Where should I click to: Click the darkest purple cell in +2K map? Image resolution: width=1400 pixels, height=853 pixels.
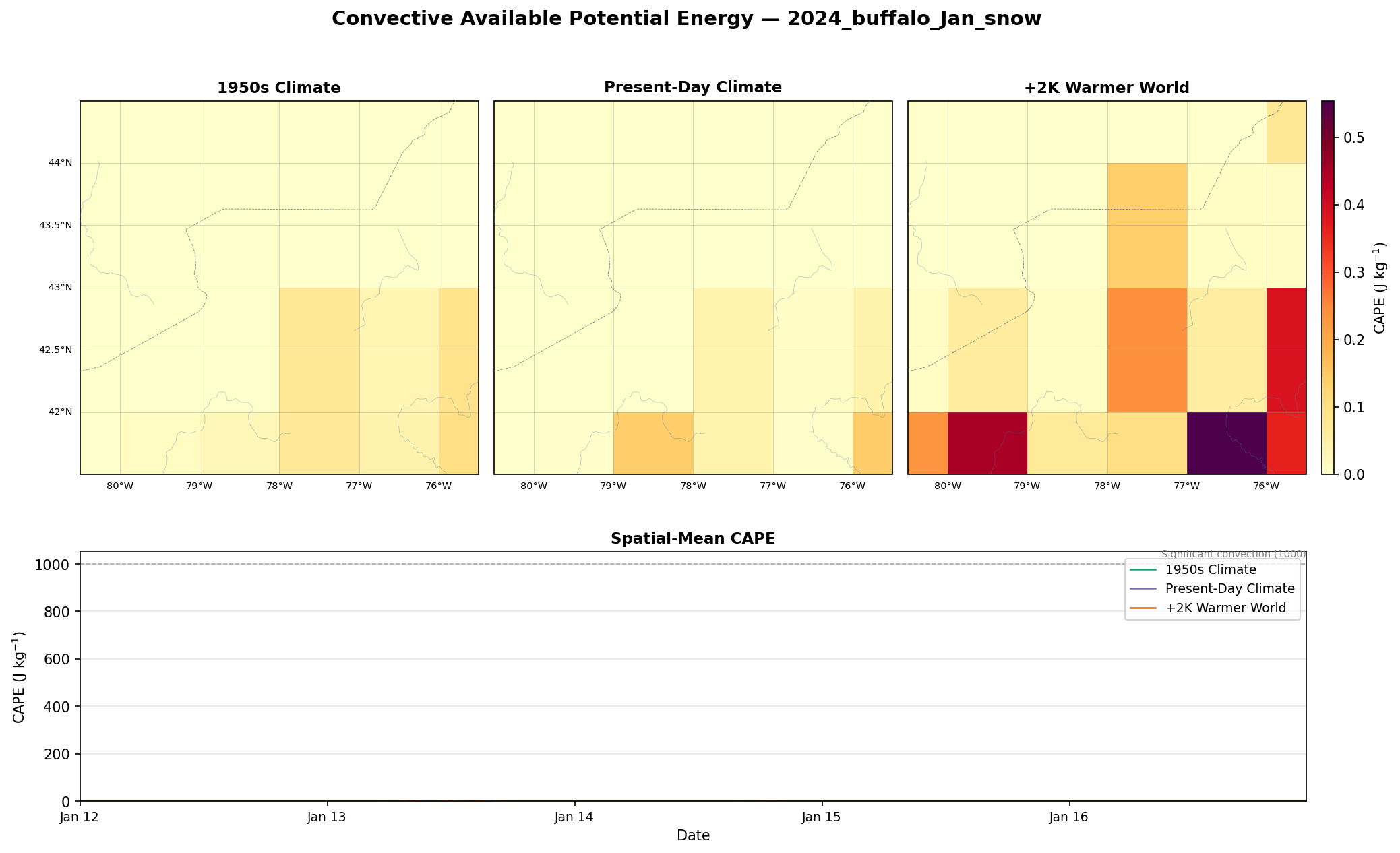tap(1227, 443)
